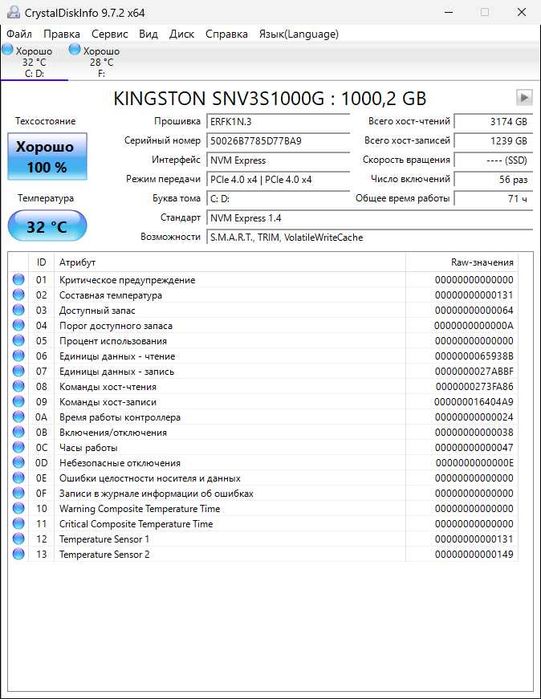Open the Сервис menu

110,34
